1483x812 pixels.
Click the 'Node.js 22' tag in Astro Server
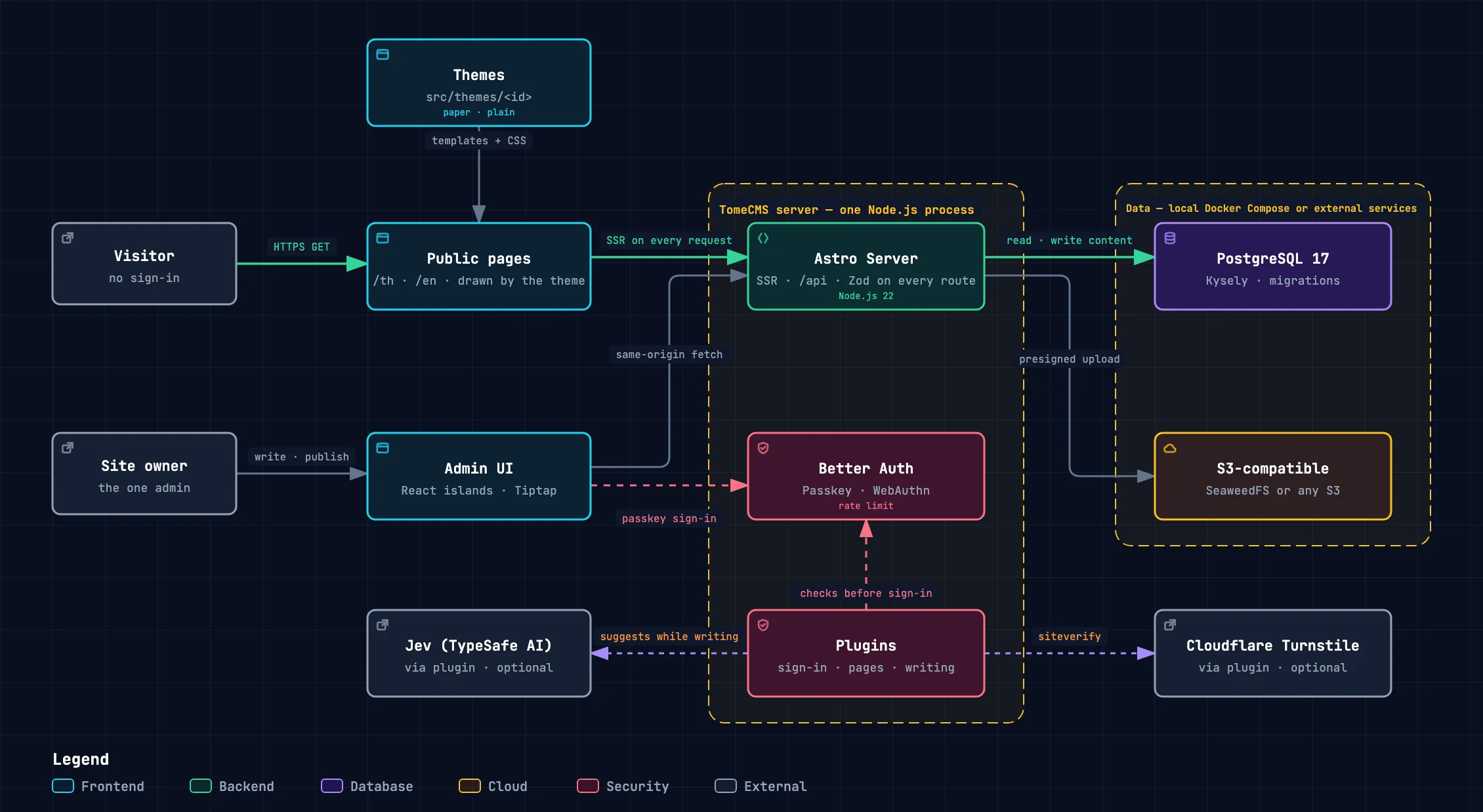(866, 296)
